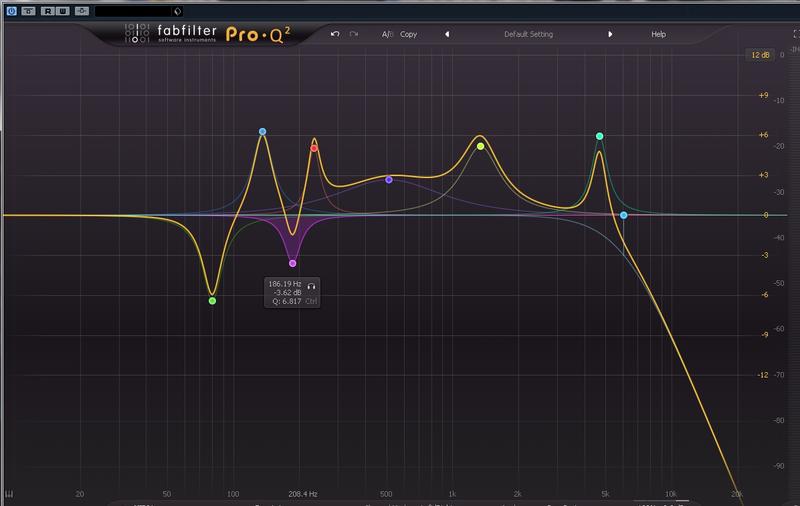Click the 500 frequency axis label
Viewport: 800px width, 506px height.
(x=386, y=494)
